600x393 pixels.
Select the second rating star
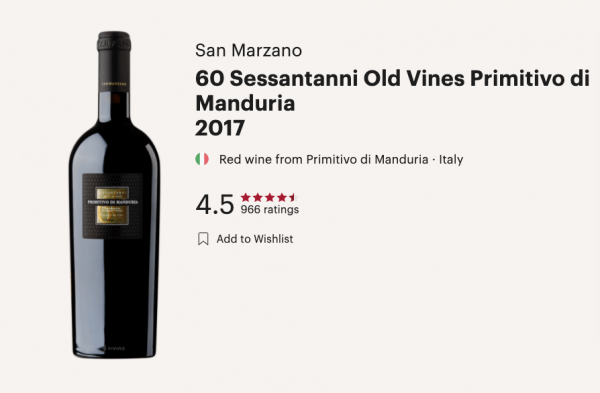[x=258, y=197]
